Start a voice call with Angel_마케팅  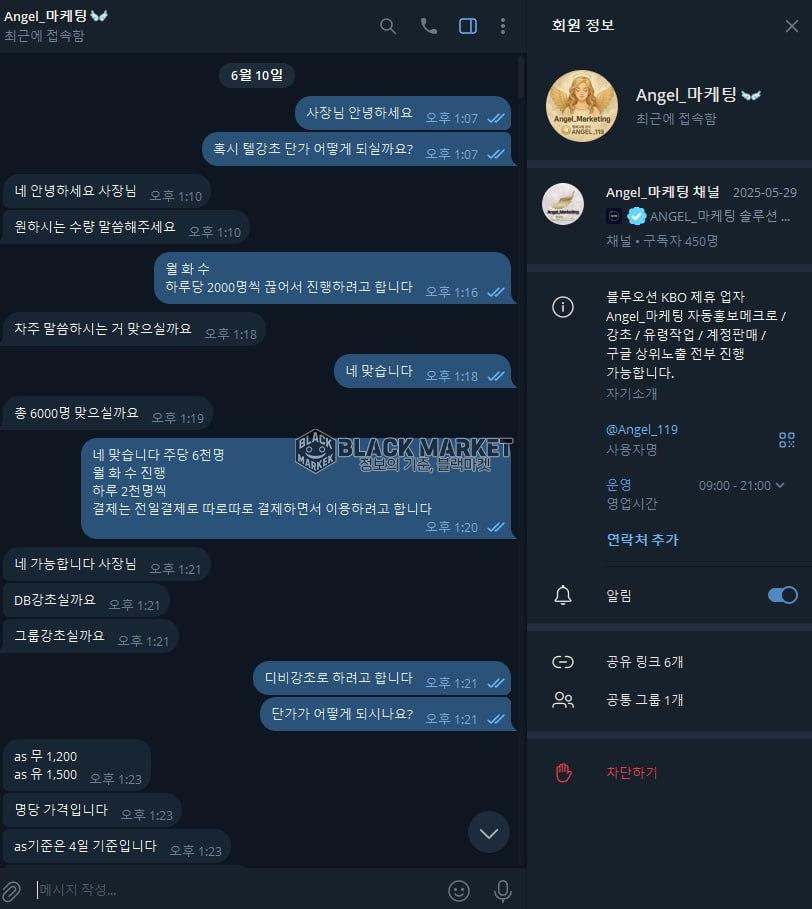pos(428,26)
